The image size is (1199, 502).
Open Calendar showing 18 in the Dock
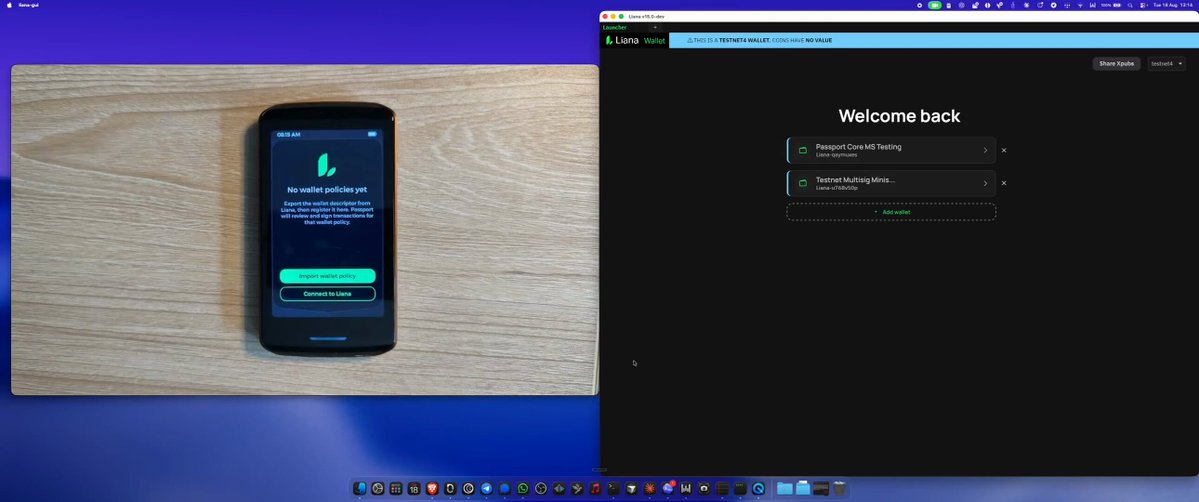(x=414, y=488)
